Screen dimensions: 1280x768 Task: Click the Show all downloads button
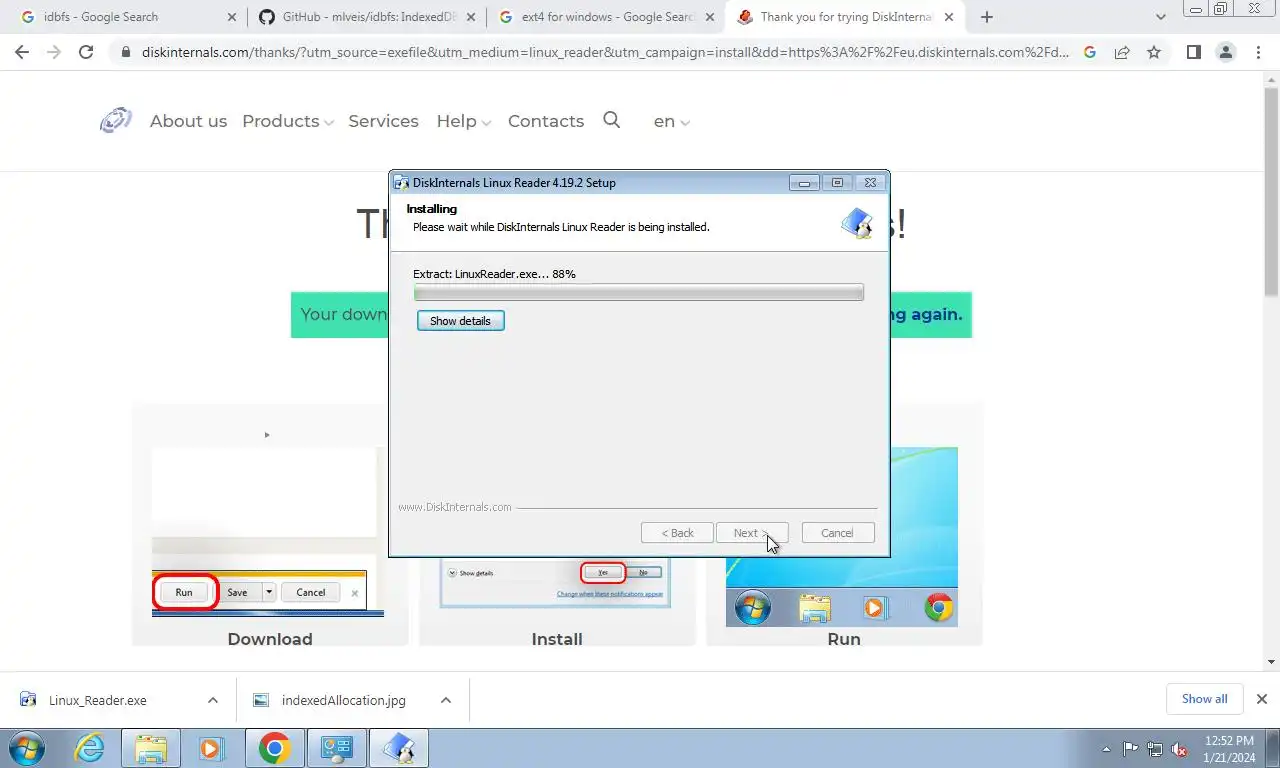[x=1204, y=699]
